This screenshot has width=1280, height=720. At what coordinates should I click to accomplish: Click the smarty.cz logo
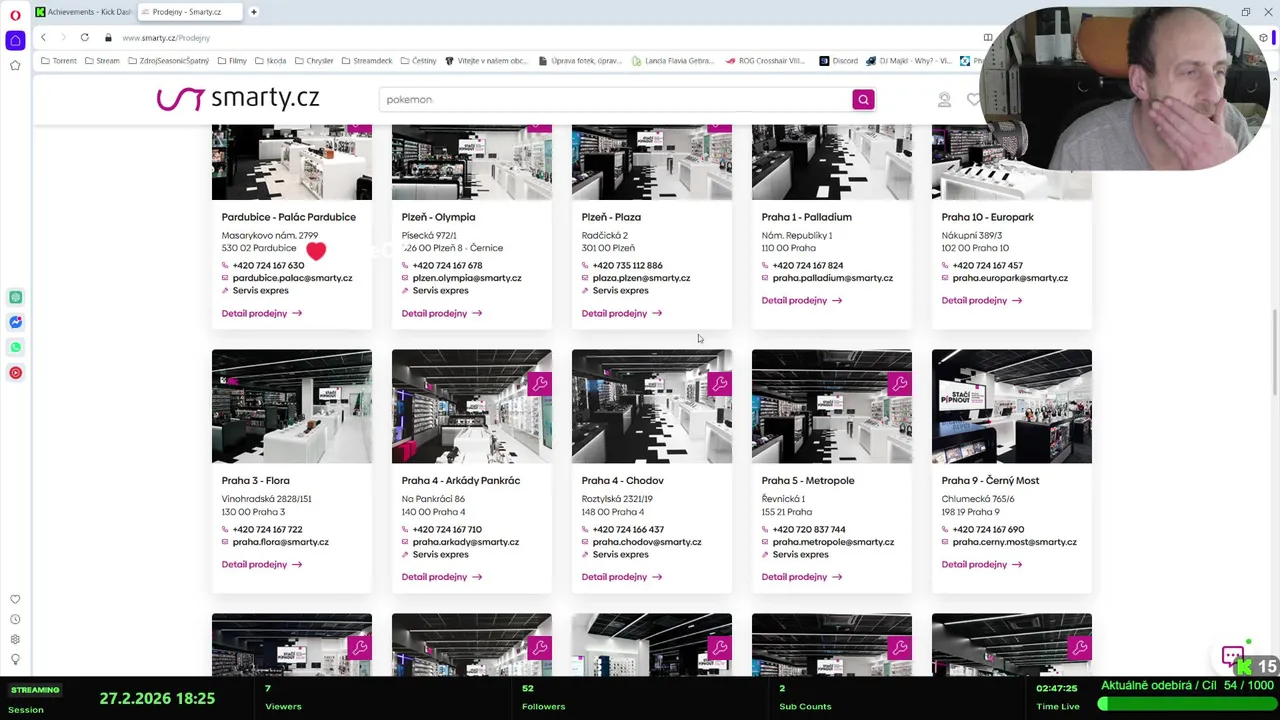tap(238, 98)
